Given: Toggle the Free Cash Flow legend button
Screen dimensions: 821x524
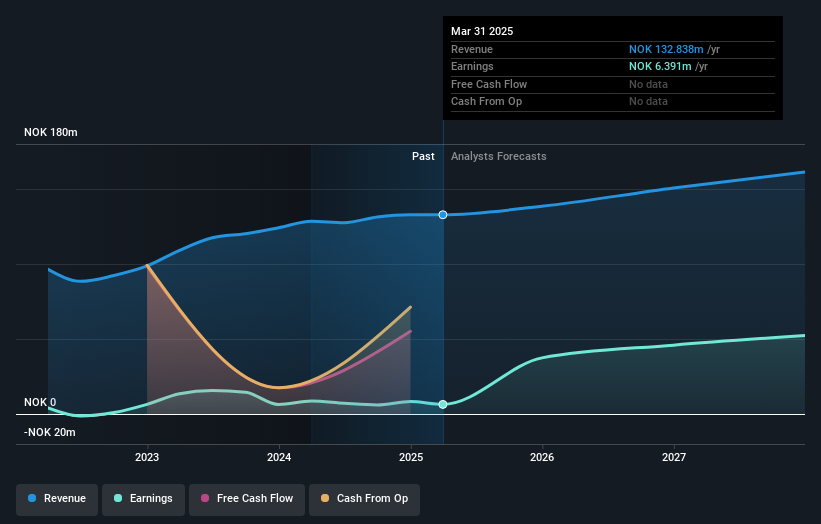Looking at the screenshot, I should (247, 499).
